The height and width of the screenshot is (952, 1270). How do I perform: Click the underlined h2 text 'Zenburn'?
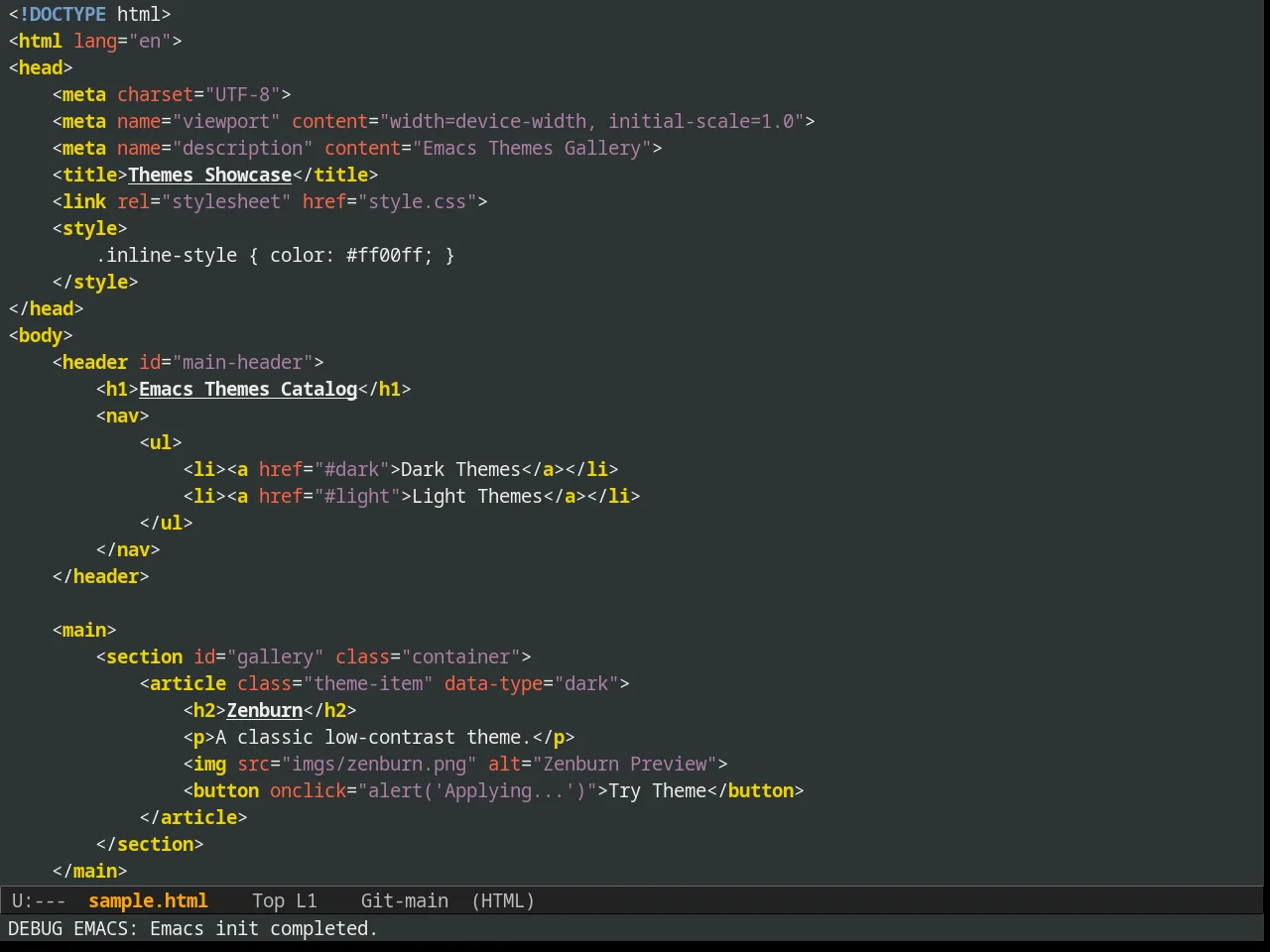[x=265, y=710]
